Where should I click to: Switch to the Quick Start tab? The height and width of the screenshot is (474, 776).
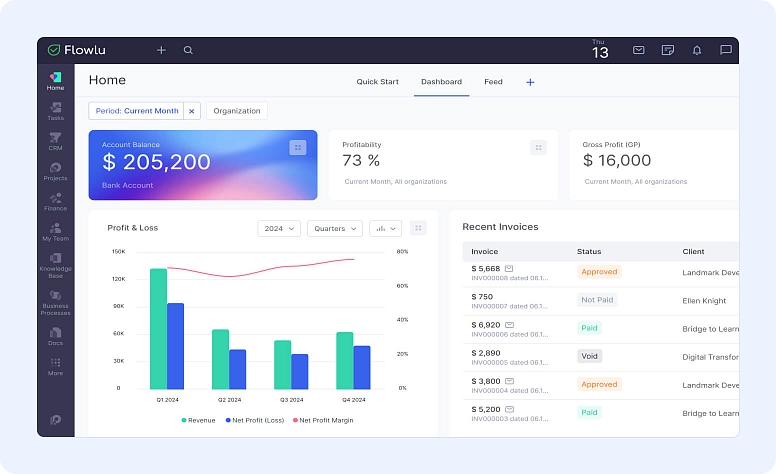coord(377,82)
